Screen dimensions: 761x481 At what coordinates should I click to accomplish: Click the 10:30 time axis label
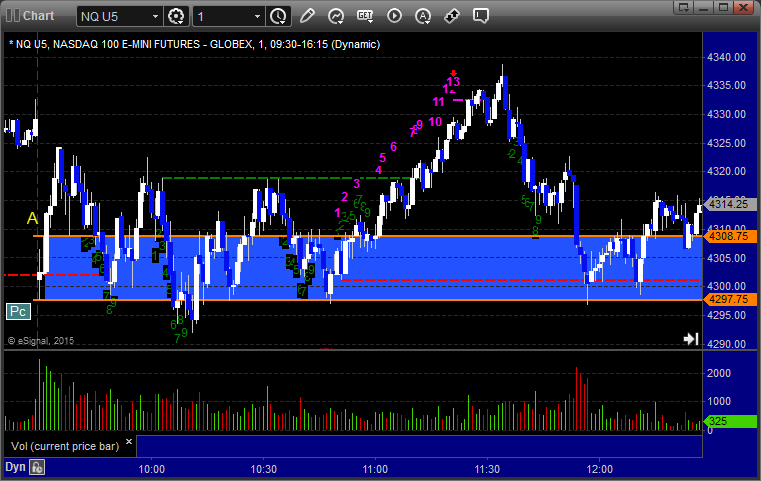pos(264,469)
